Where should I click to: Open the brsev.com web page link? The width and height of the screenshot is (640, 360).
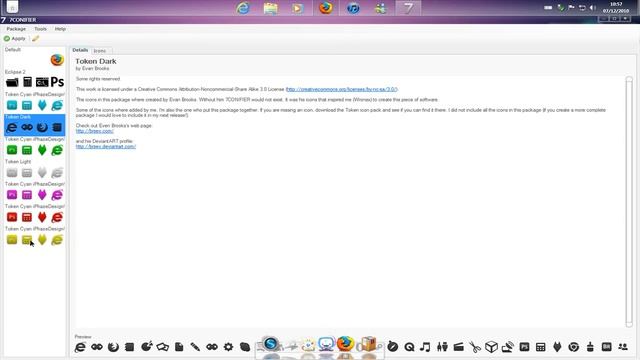[95, 131]
